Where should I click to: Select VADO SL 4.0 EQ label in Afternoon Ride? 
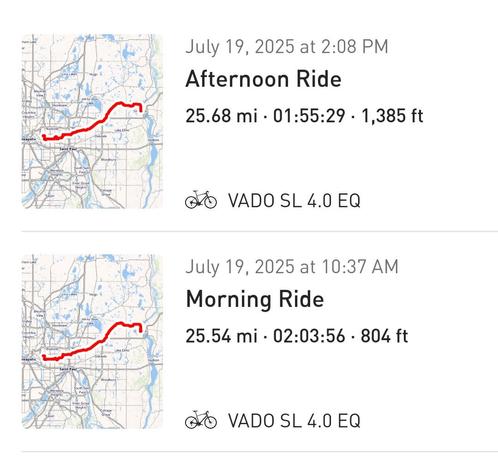click(294, 201)
